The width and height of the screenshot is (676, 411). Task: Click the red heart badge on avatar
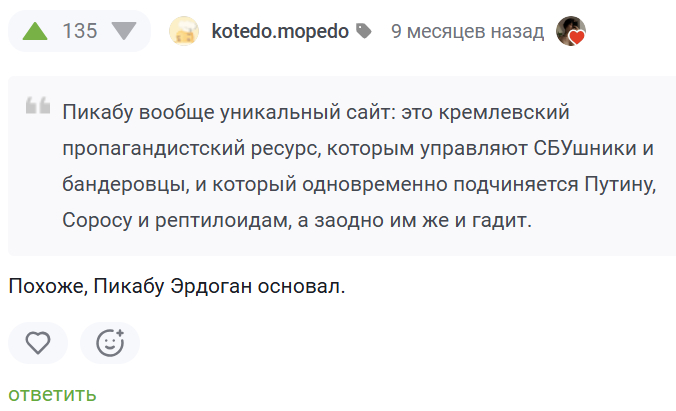click(577, 38)
